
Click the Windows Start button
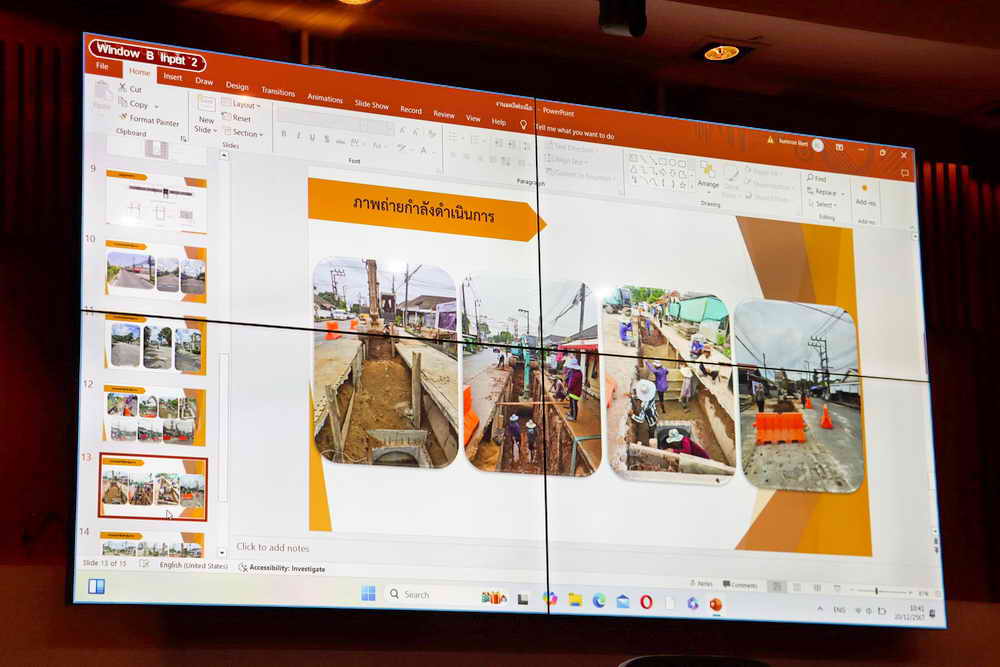coord(368,593)
